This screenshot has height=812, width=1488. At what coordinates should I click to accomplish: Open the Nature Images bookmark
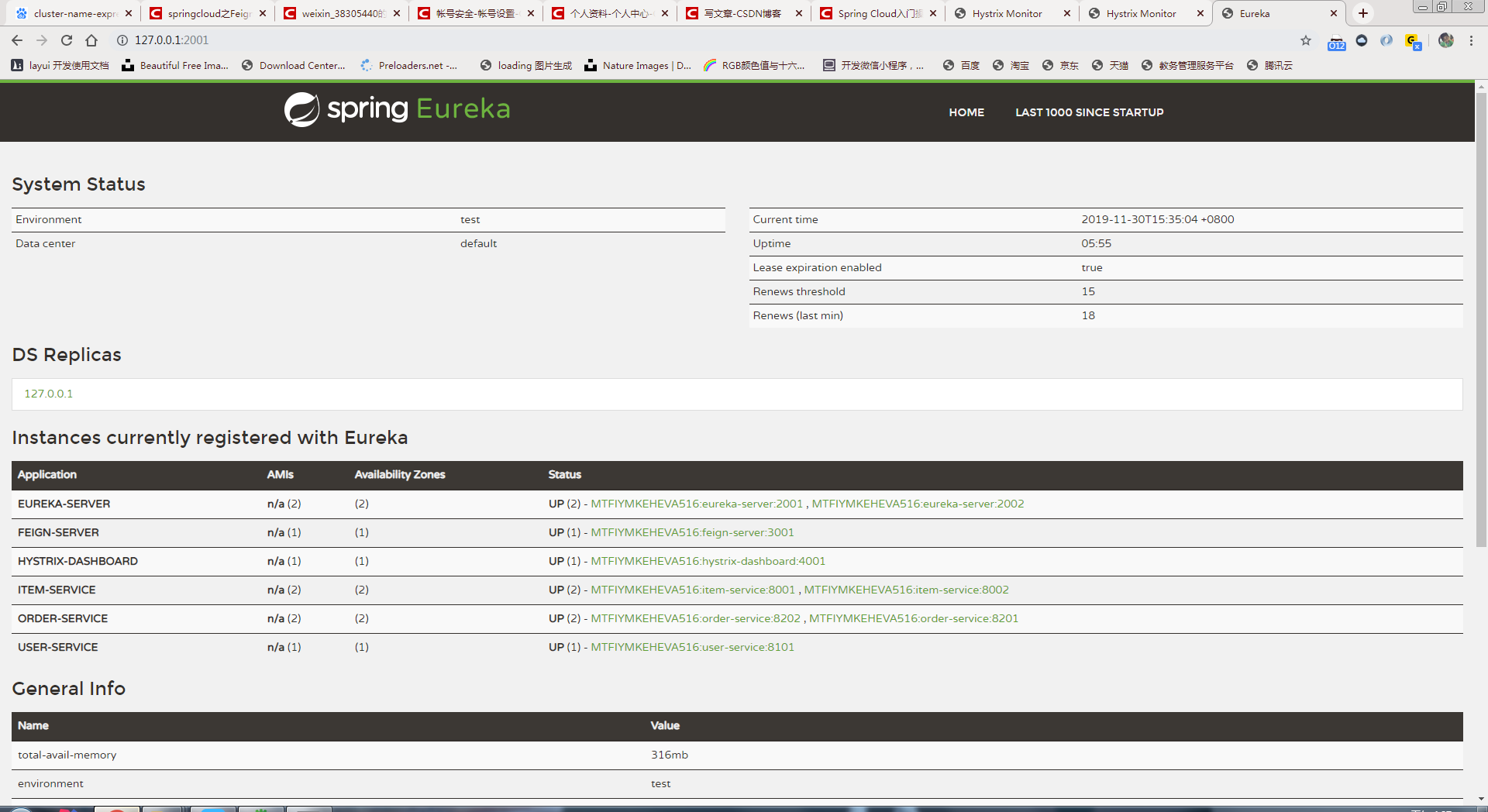(638, 66)
